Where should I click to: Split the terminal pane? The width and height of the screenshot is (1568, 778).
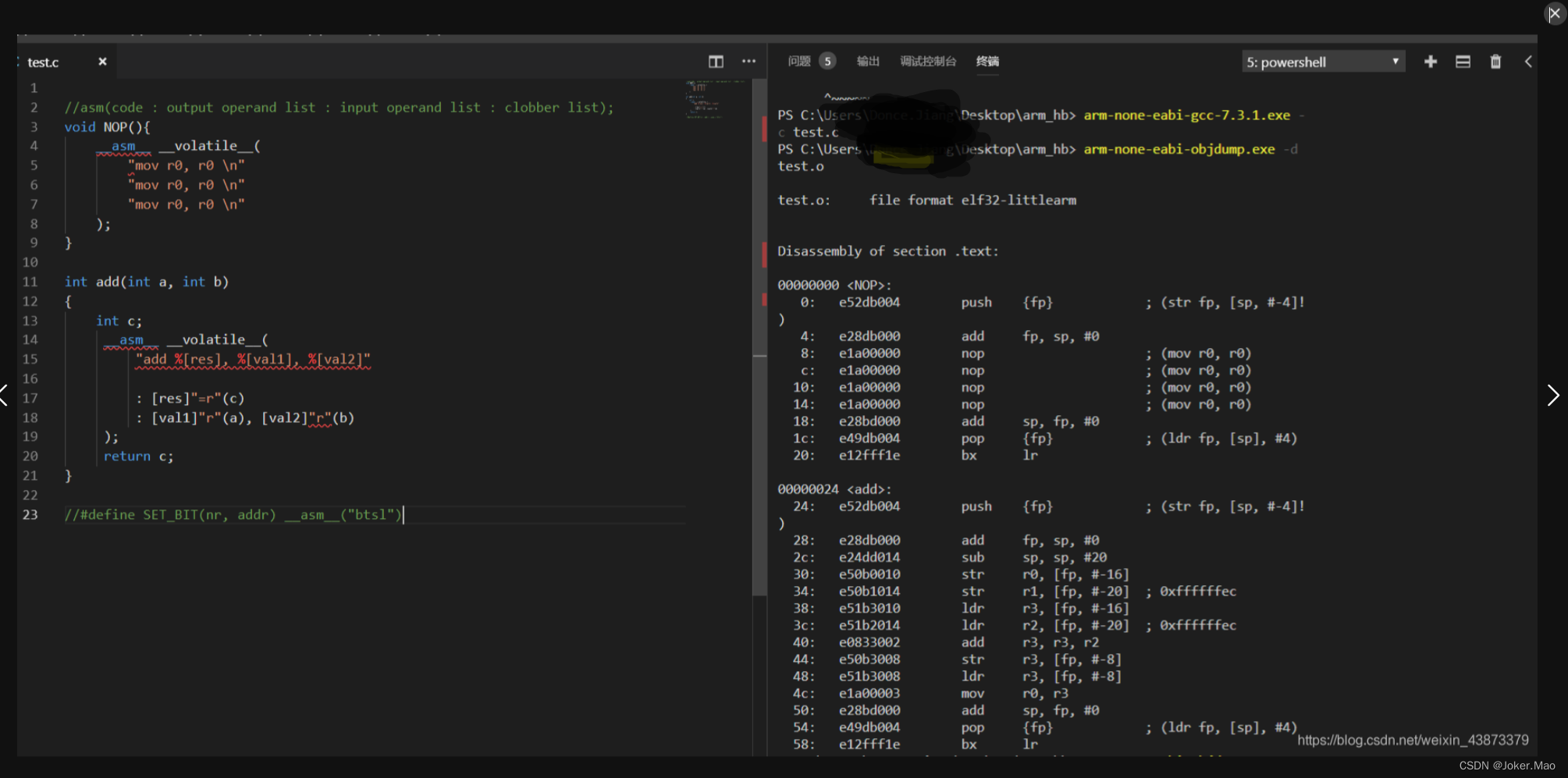tap(1463, 61)
